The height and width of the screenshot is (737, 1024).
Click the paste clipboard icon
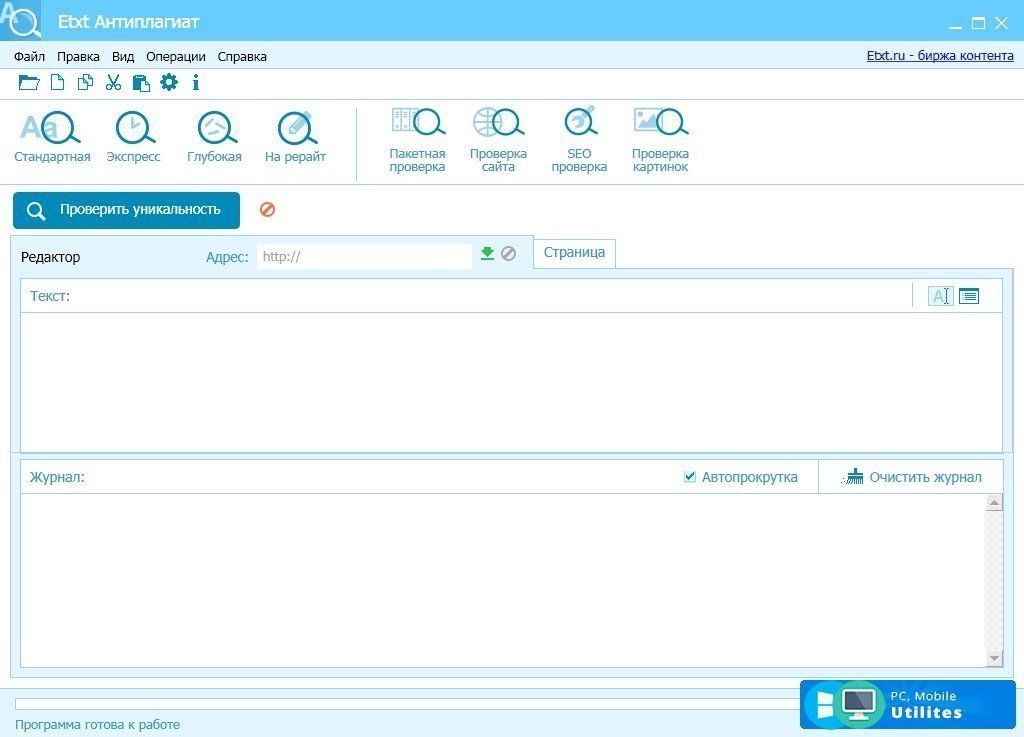141,83
